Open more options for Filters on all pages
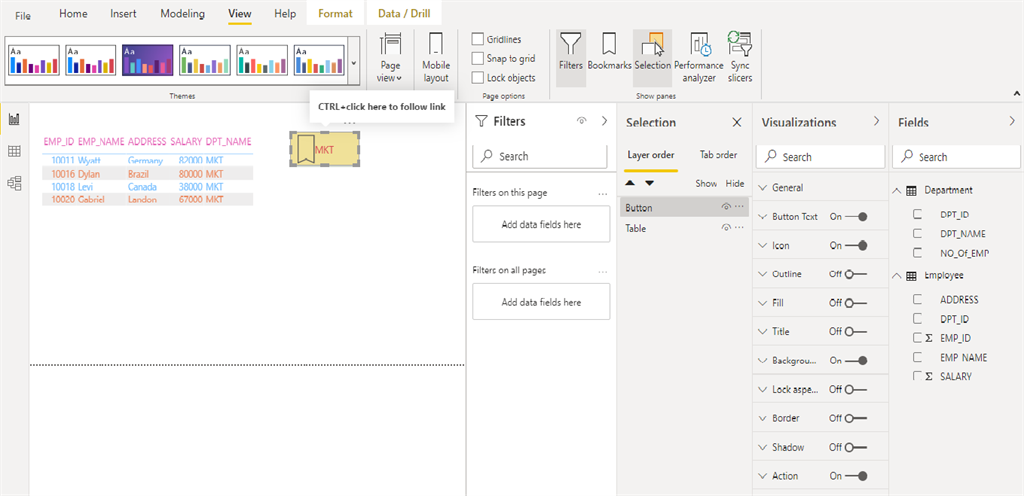1024x496 pixels. [603, 271]
